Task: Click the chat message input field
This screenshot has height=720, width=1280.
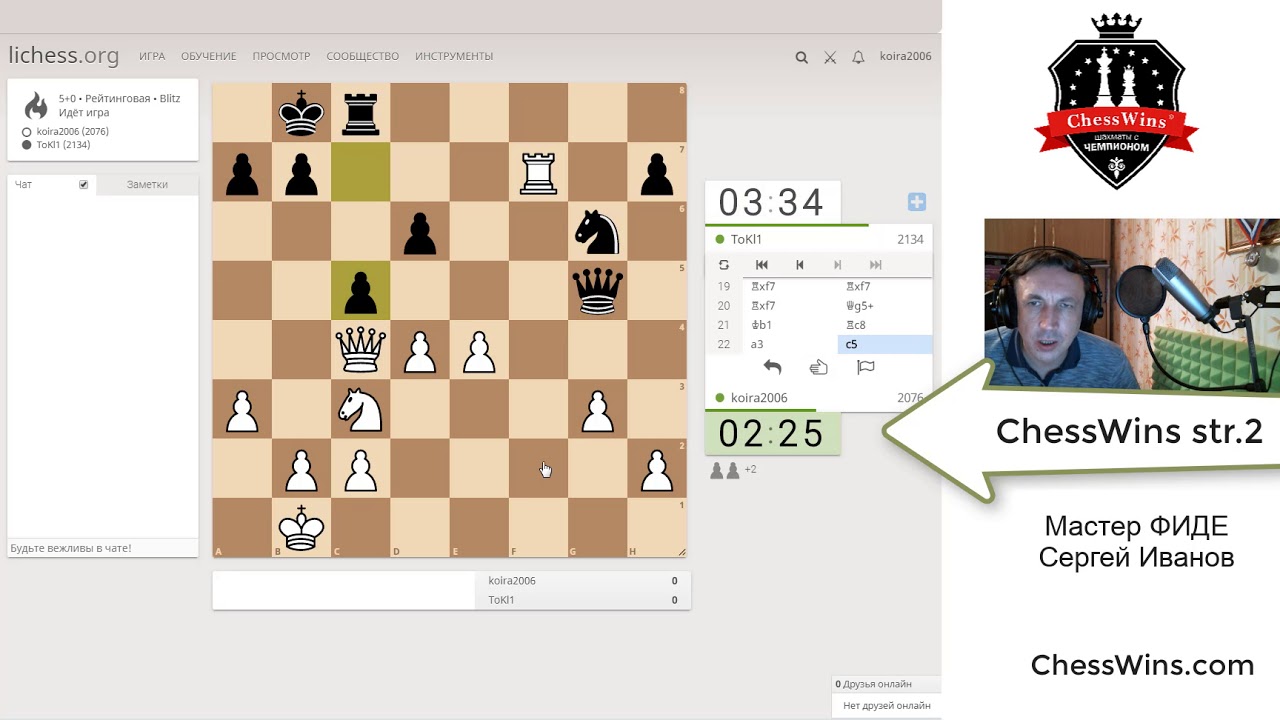Action: click(102, 548)
